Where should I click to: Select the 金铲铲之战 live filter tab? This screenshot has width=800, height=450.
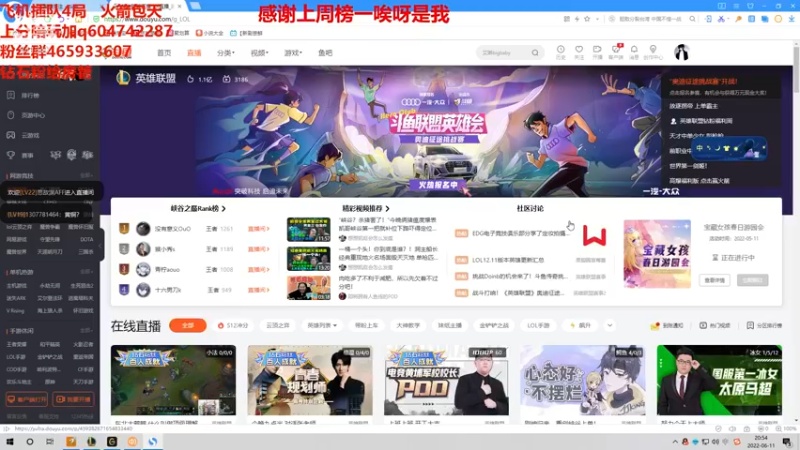click(494, 326)
